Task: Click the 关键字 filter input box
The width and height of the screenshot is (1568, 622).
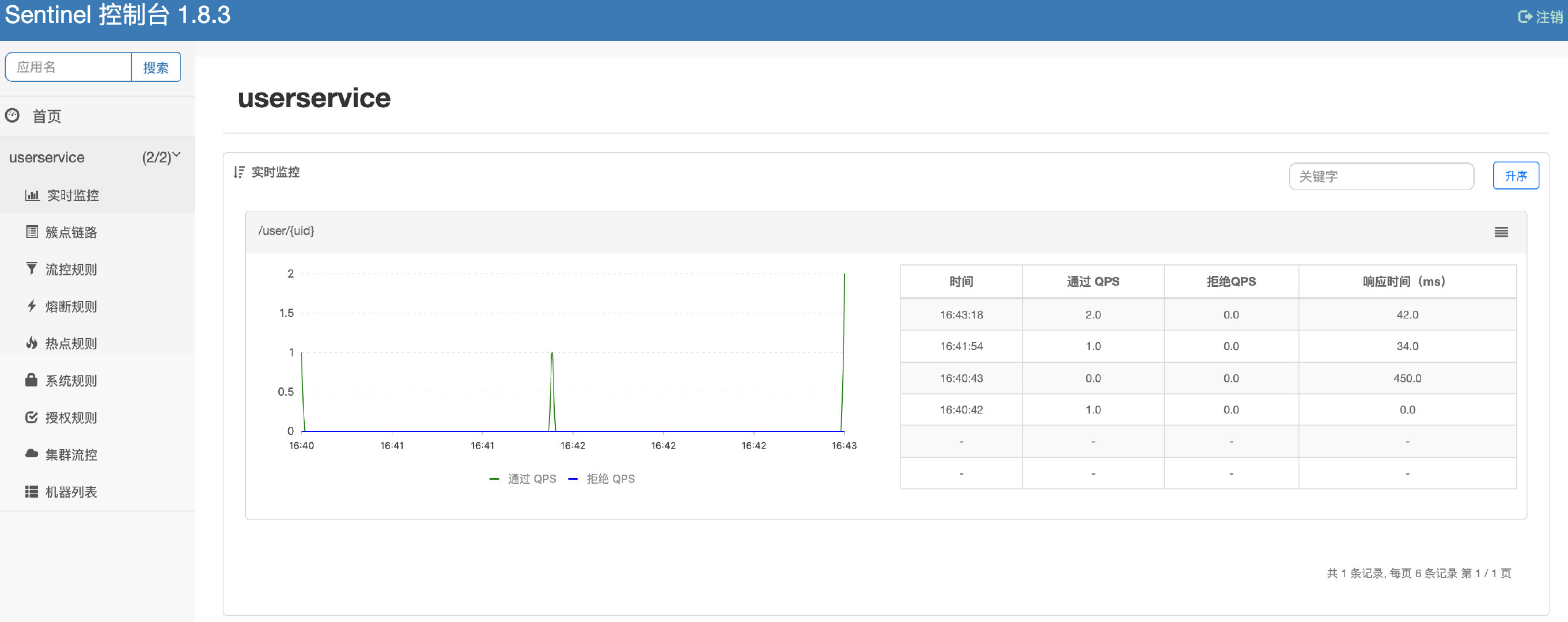Action: coord(1381,176)
